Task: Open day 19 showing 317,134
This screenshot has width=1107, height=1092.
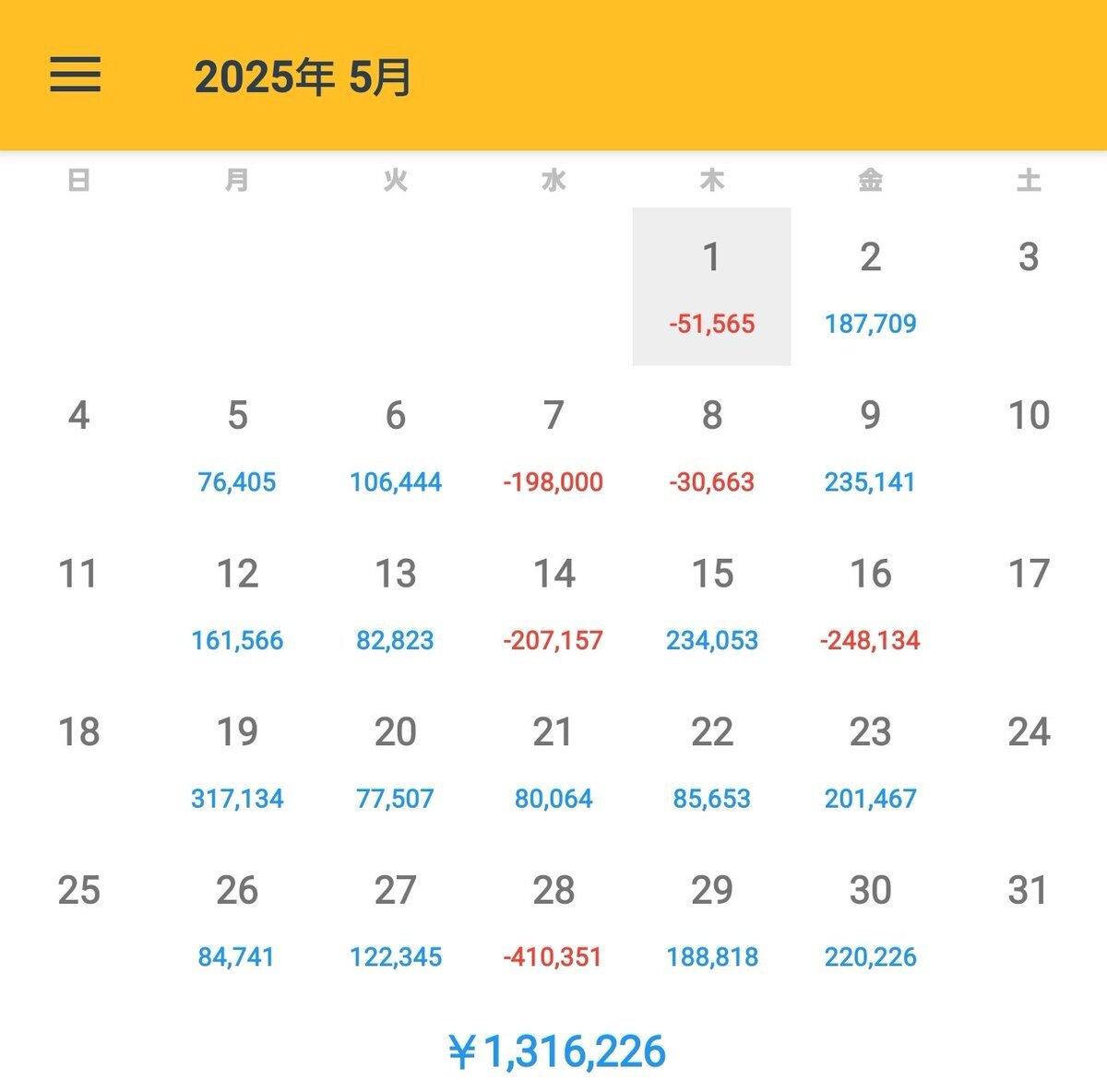Action: pos(237,763)
